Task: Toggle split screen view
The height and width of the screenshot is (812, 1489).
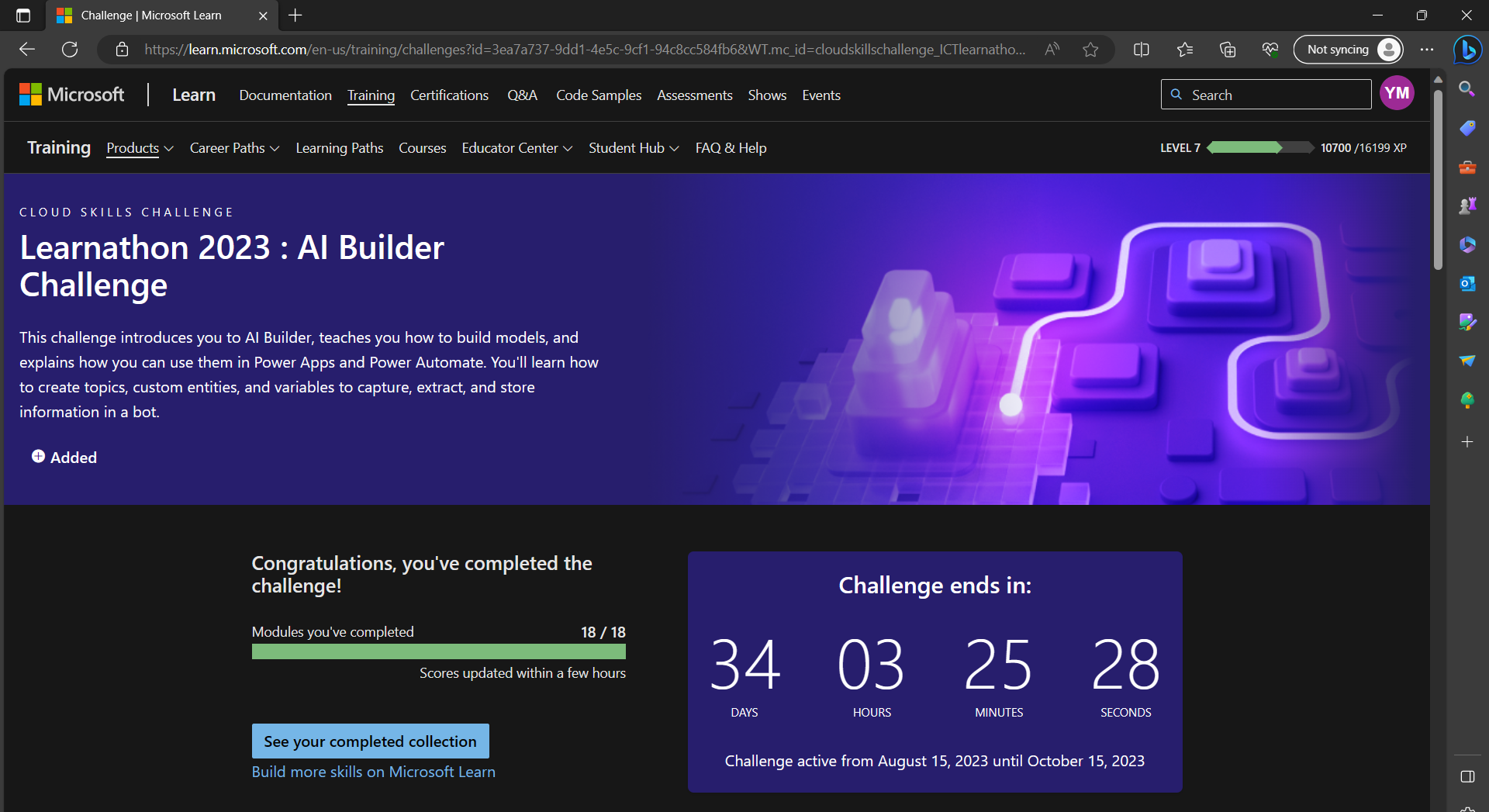Action: pos(1141,49)
